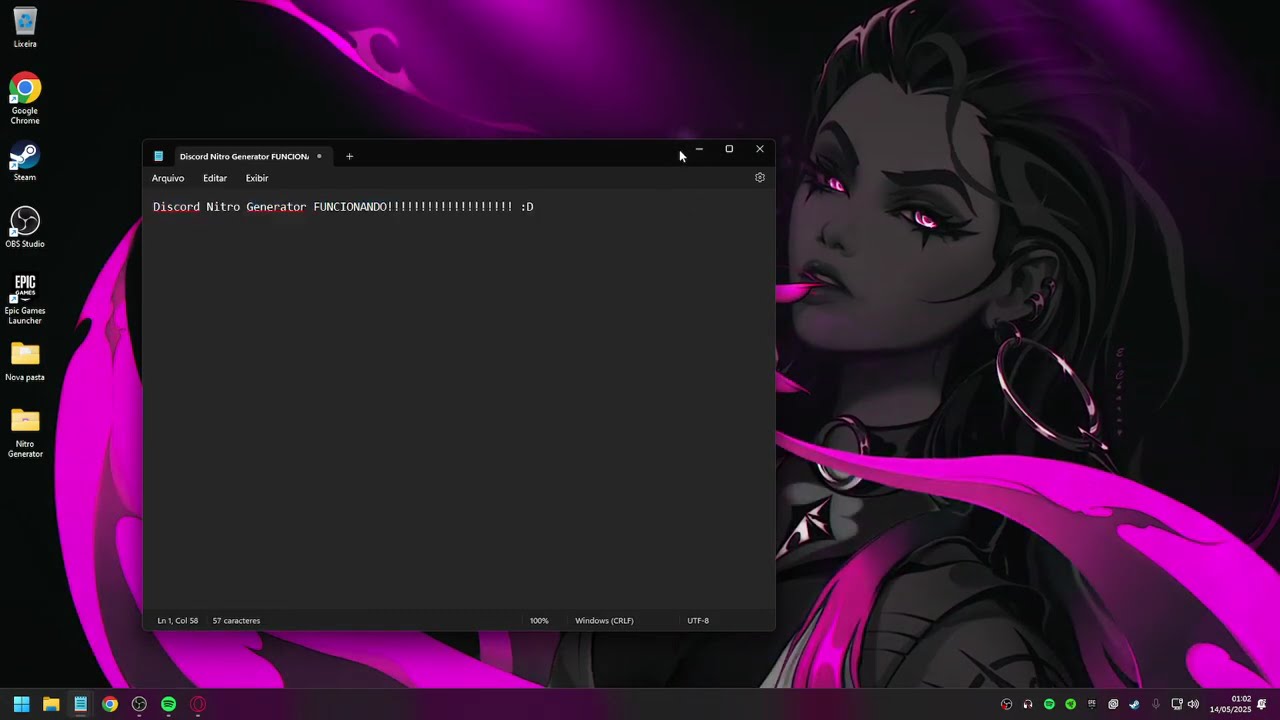Click the Steam tray icon
The image size is (1280, 720).
click(1134, 704)
